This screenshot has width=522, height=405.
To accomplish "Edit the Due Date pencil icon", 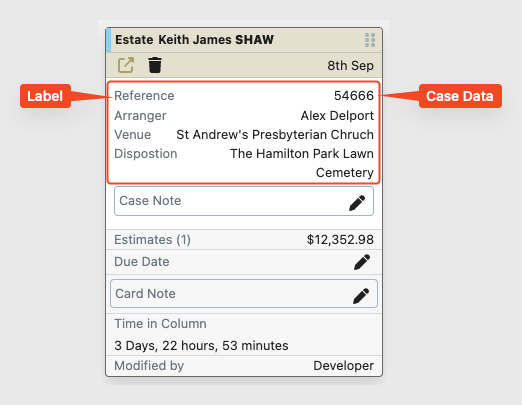I will point(362,262).
